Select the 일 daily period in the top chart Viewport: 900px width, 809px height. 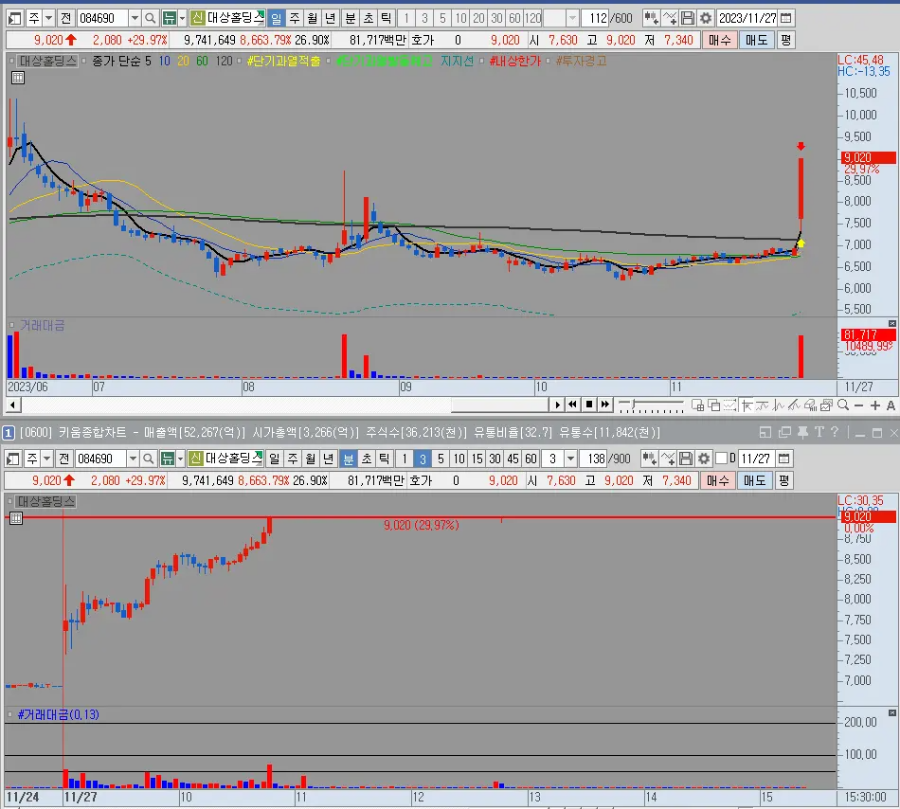[276, 18]
